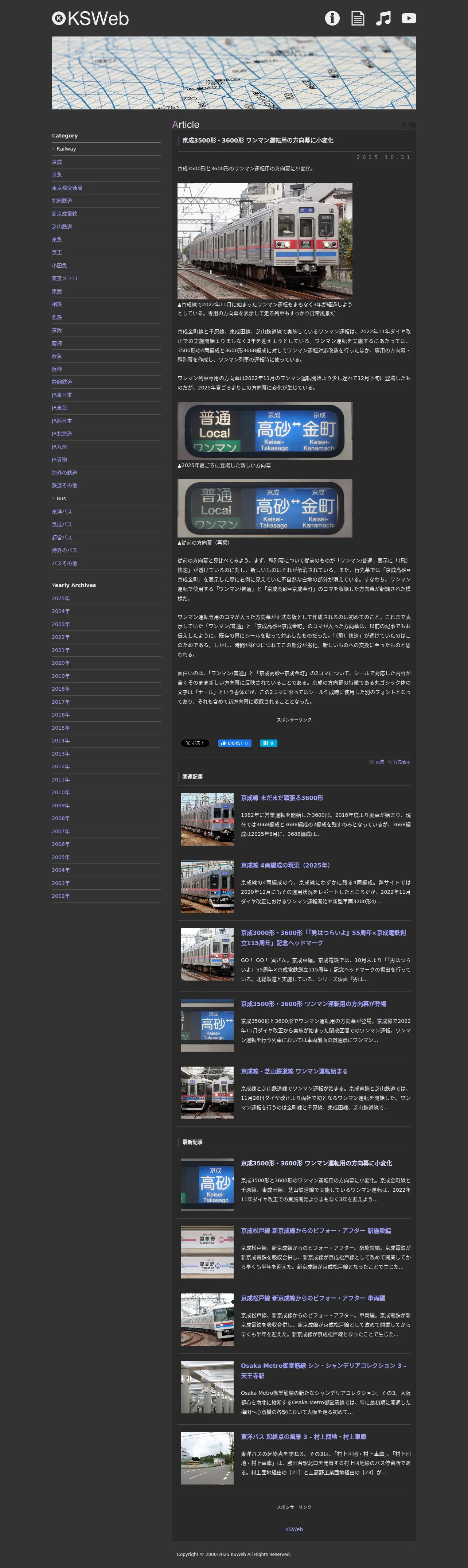The height and width of the screenshot is (1568, 468).
Task: Open the document page icon in the header
Action: [358, 18]
